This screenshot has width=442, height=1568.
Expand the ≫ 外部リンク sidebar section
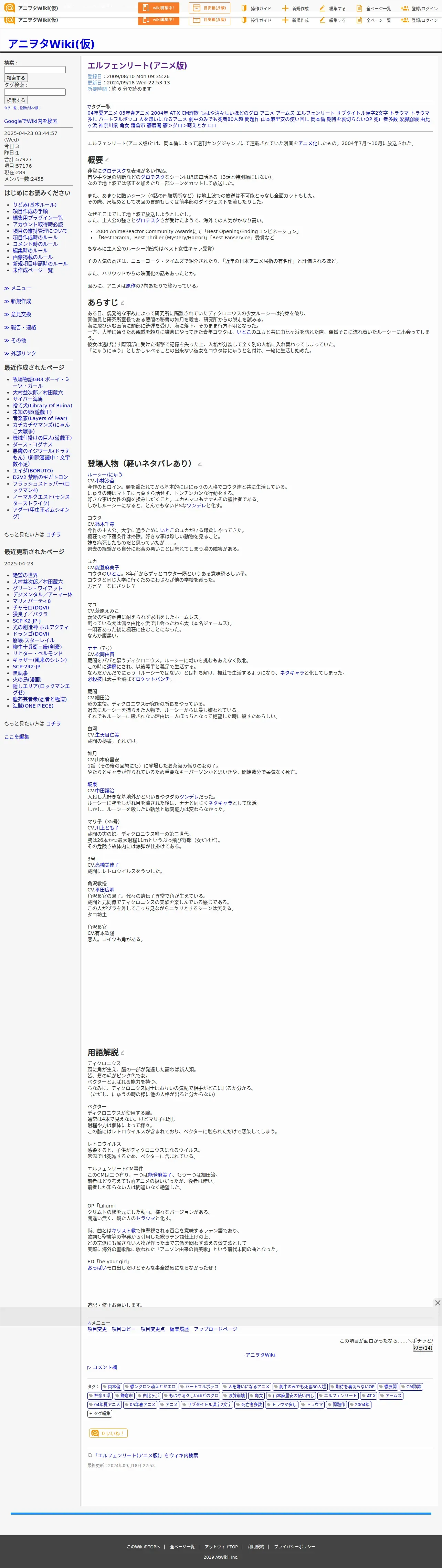click(x=20, y=354)
